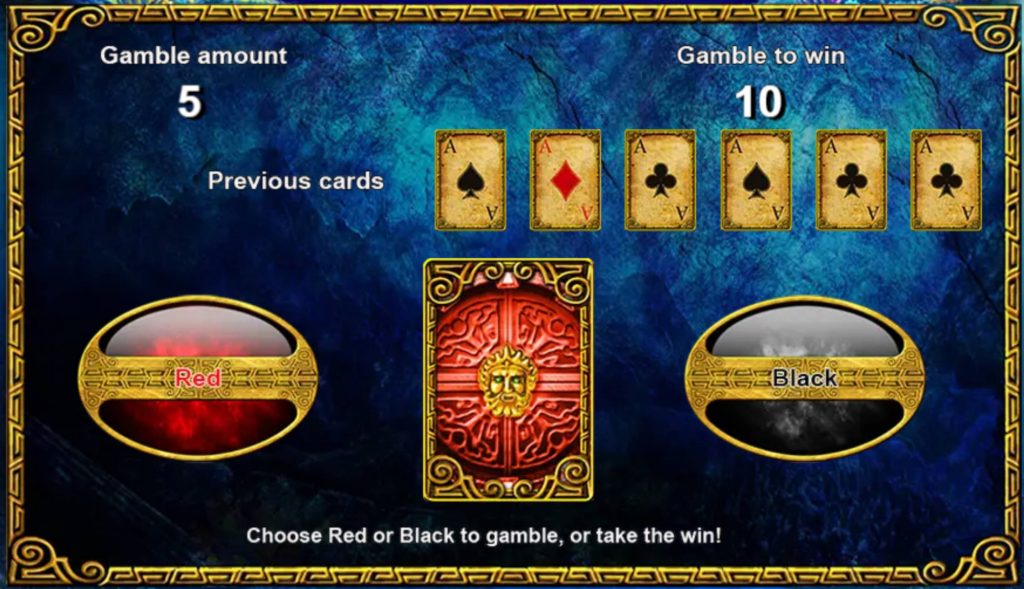Pick the Ace of Clubs between spades and last club
Image resolution: width=1024 pixels, height=589 pixels.
pyautogui.click(x=851, y=180)
